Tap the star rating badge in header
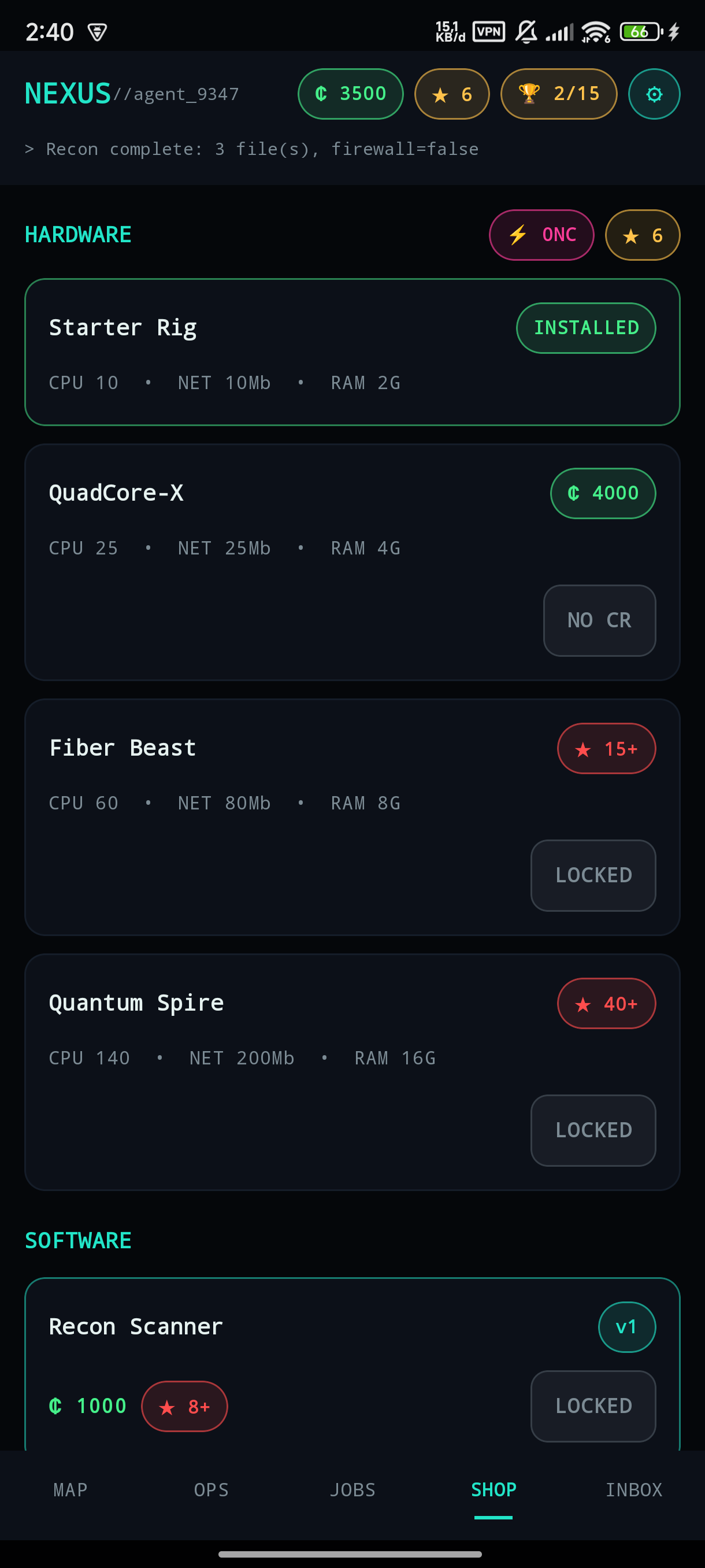 (451, 94)
